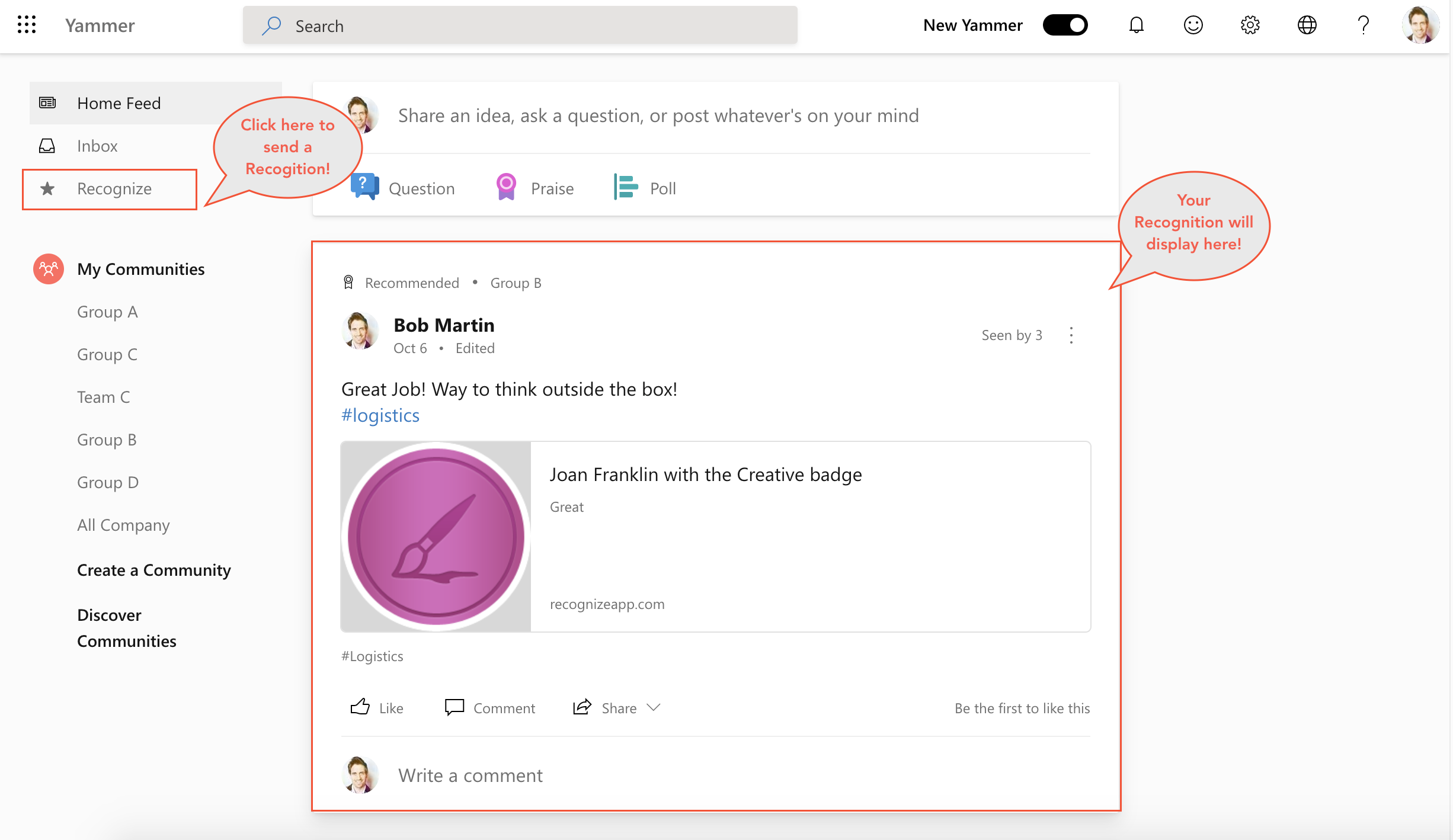Open Group C community
1453x840 pixels.
(107, 354)
